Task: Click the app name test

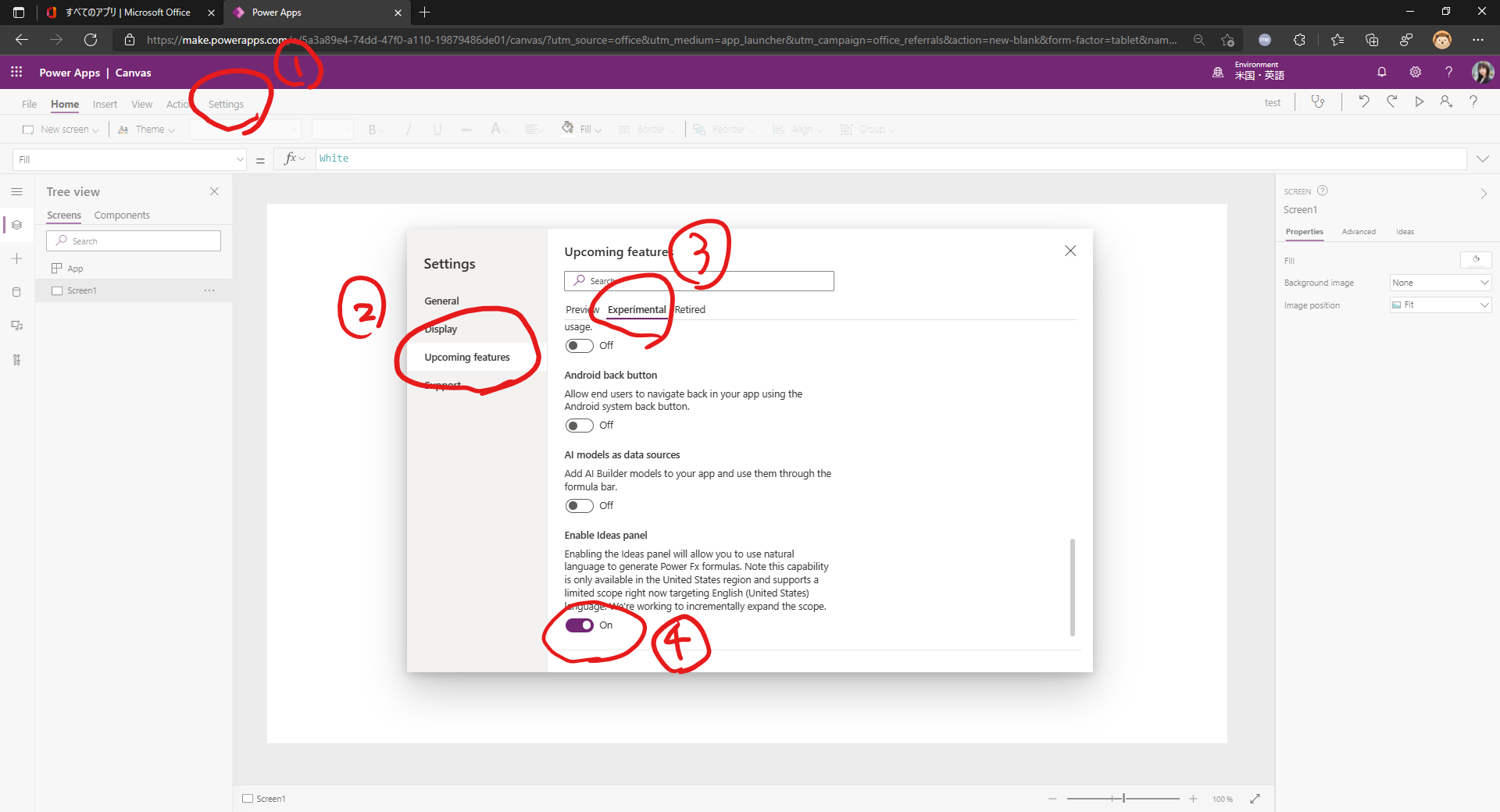Action: [1273, 102]
